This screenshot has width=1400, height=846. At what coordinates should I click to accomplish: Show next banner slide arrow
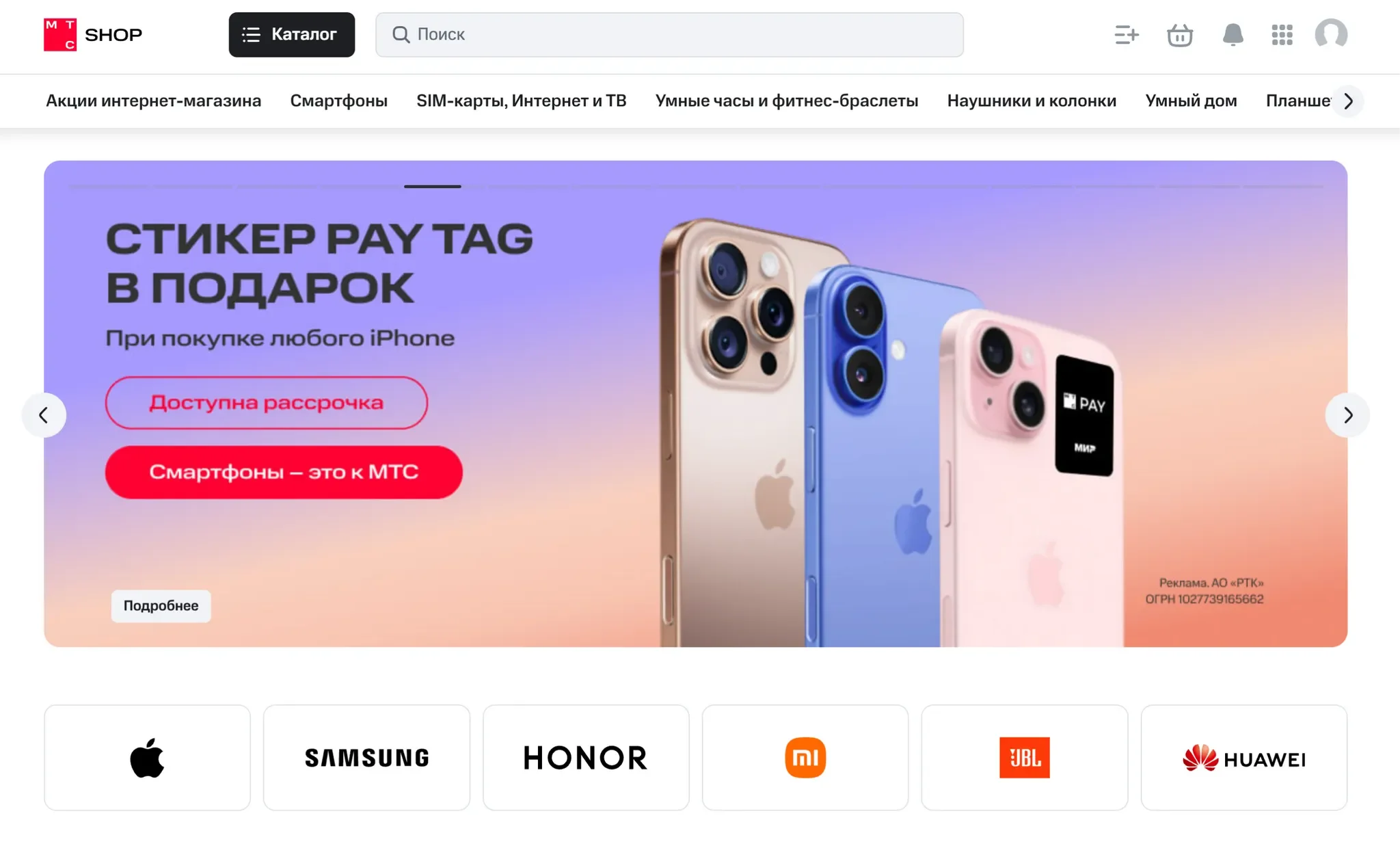point(1347,415)
